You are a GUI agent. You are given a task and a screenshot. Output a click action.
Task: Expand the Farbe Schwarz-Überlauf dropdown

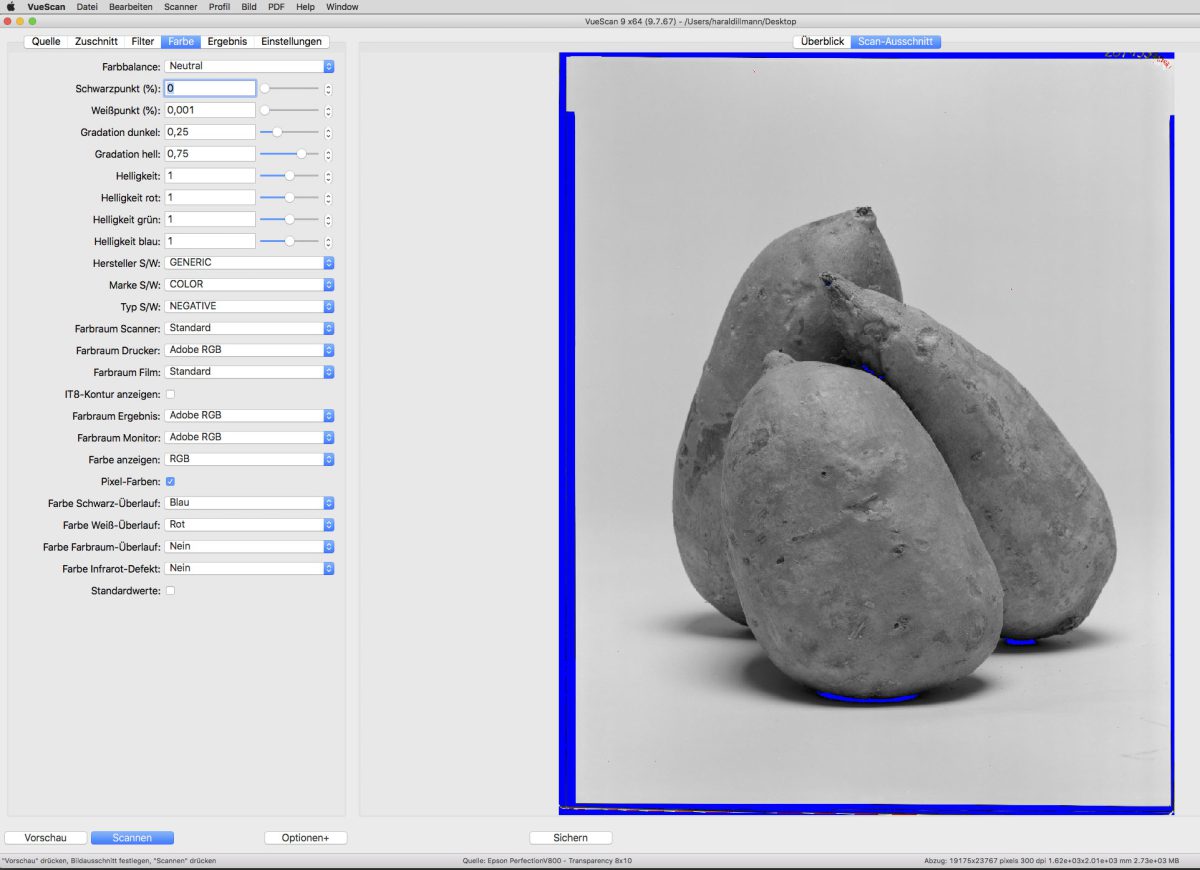coord(249,503)
